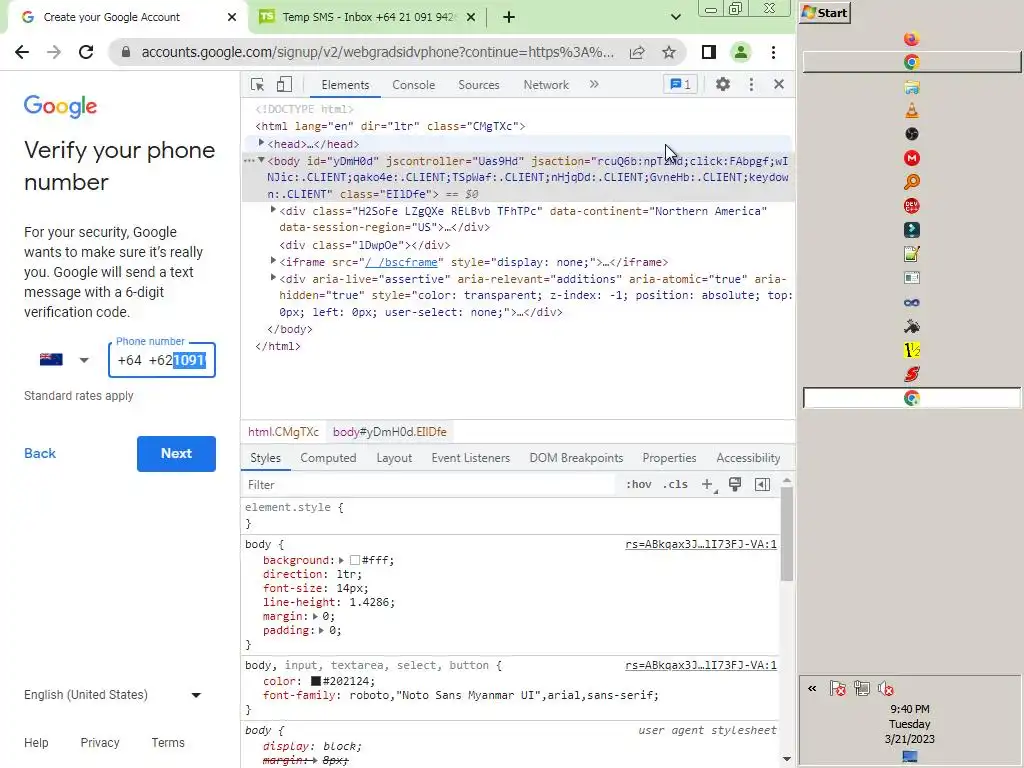Click the Next button
Screen dimensions: 1024x768
pos(176,454)
